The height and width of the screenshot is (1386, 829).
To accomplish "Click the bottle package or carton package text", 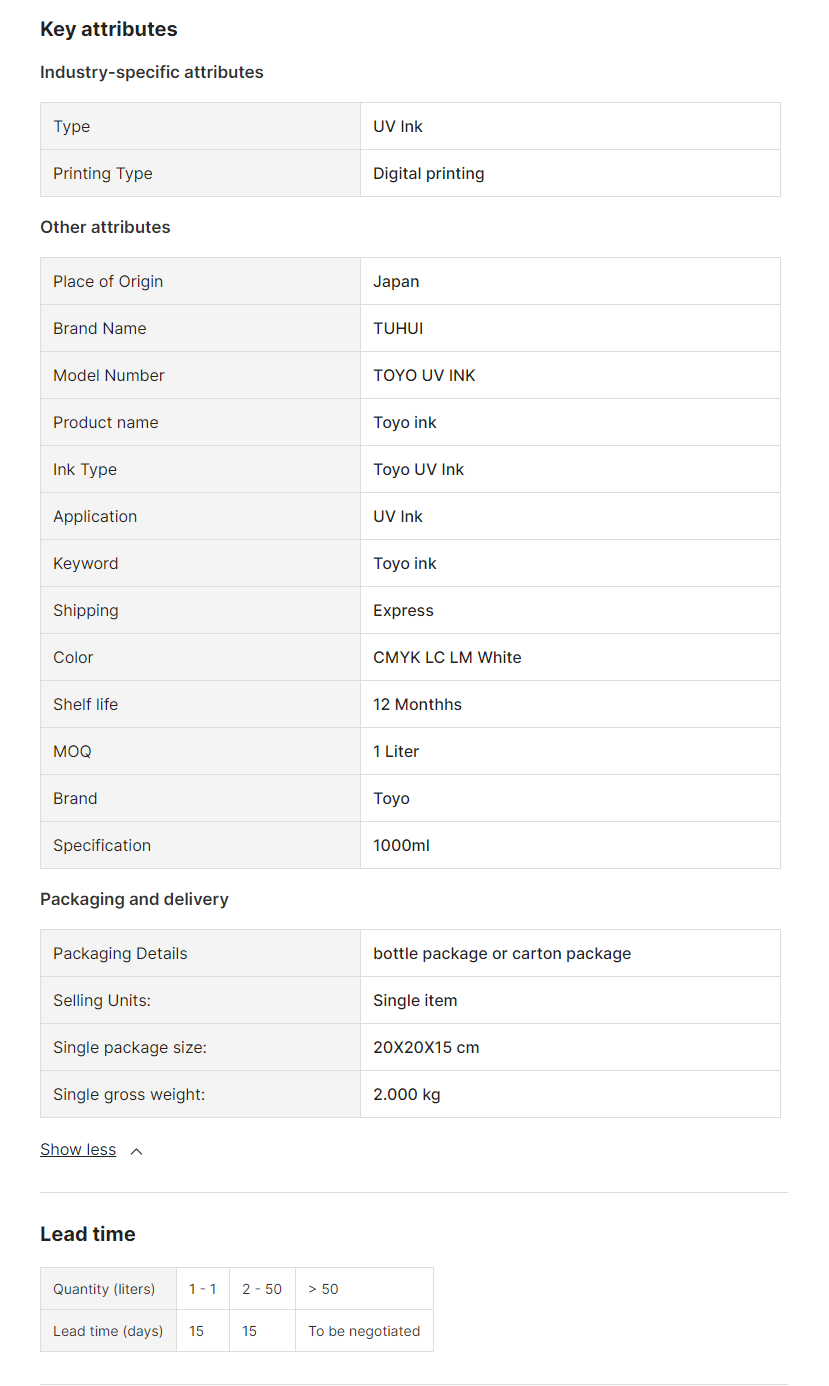I will tap(502, 954).
